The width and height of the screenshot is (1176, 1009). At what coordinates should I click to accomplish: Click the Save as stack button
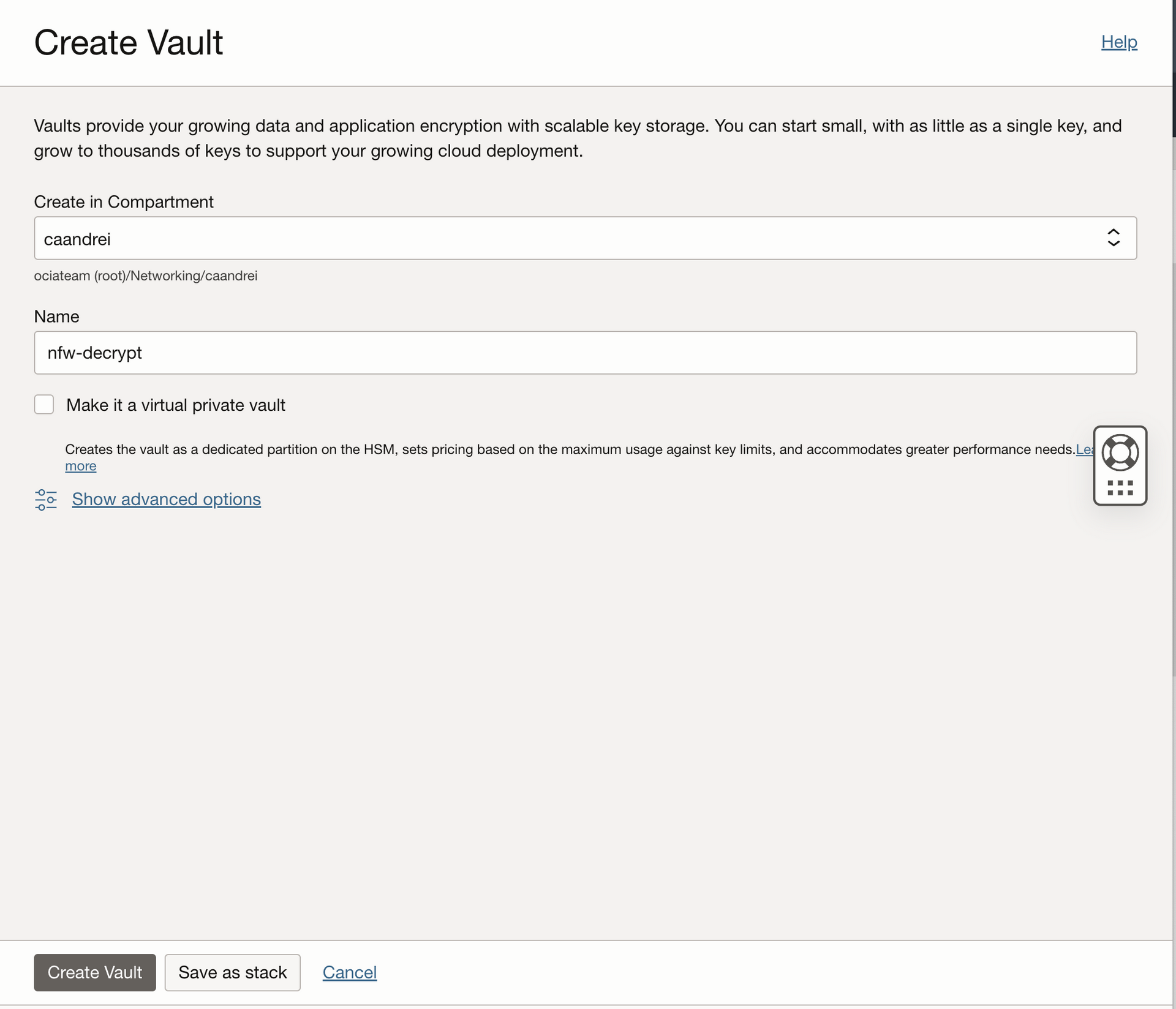tap(232, 972)
